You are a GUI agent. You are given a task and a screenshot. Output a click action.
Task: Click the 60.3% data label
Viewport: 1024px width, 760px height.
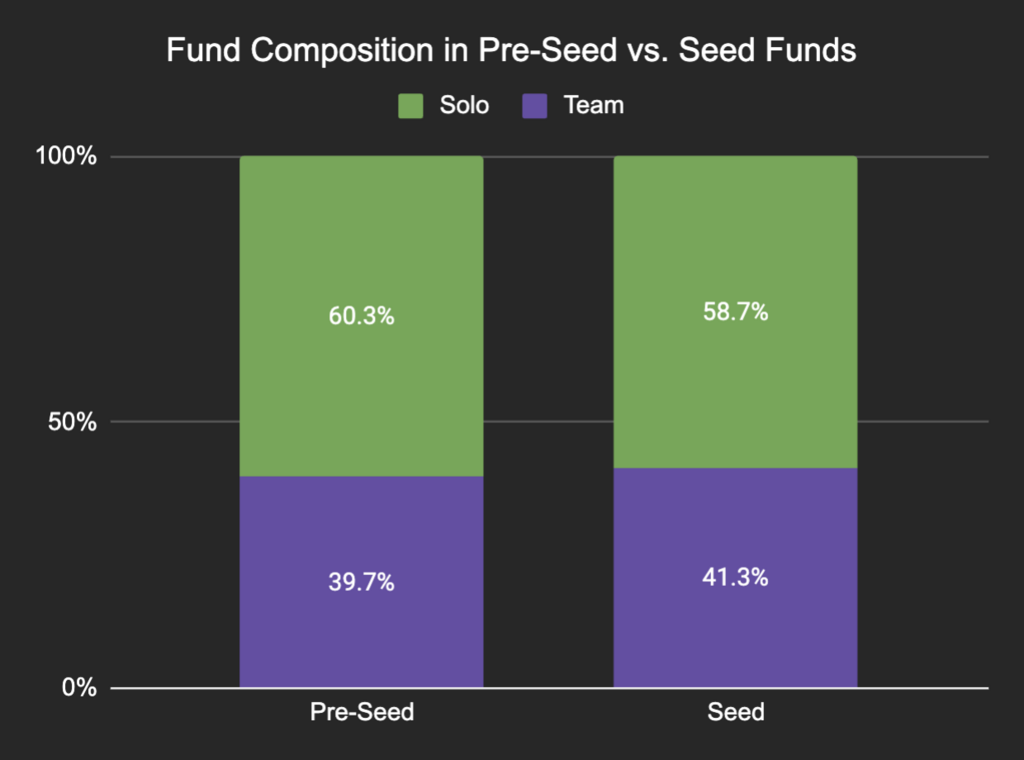pos(361,317)
